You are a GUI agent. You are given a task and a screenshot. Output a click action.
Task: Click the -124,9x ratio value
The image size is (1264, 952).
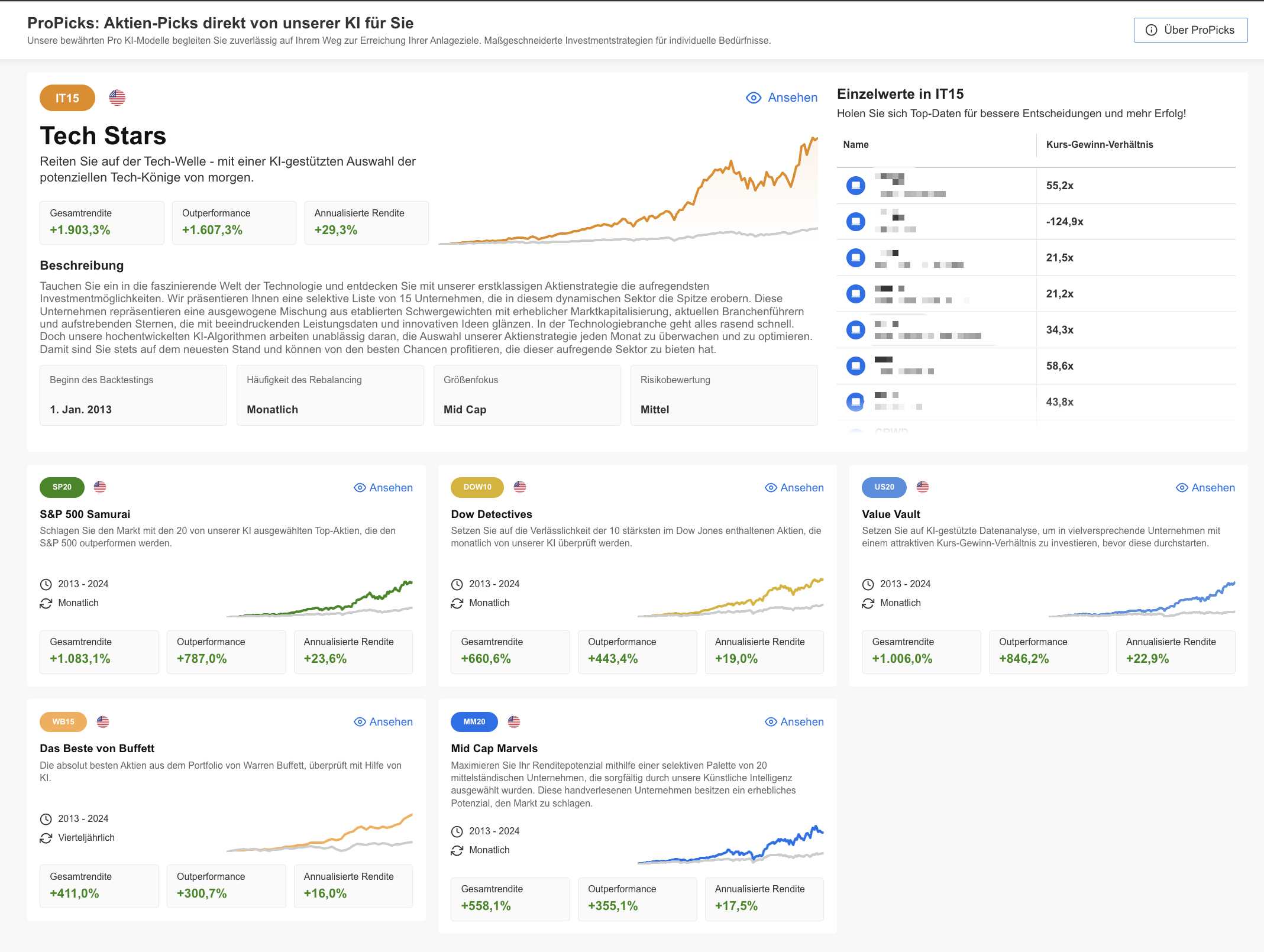coord(1065,222)
